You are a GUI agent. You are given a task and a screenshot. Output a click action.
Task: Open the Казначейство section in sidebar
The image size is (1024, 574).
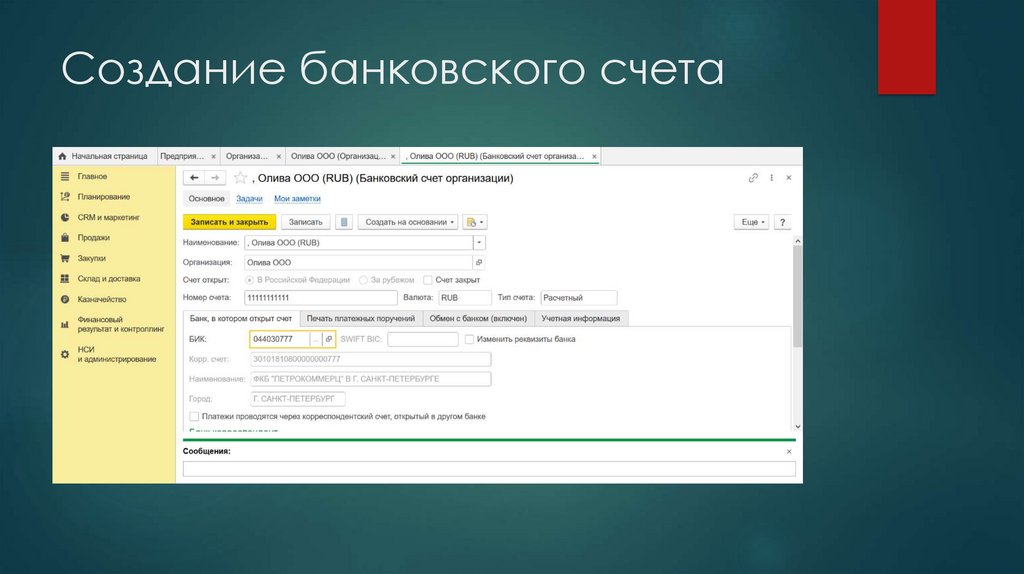click(x=102, y=299)
